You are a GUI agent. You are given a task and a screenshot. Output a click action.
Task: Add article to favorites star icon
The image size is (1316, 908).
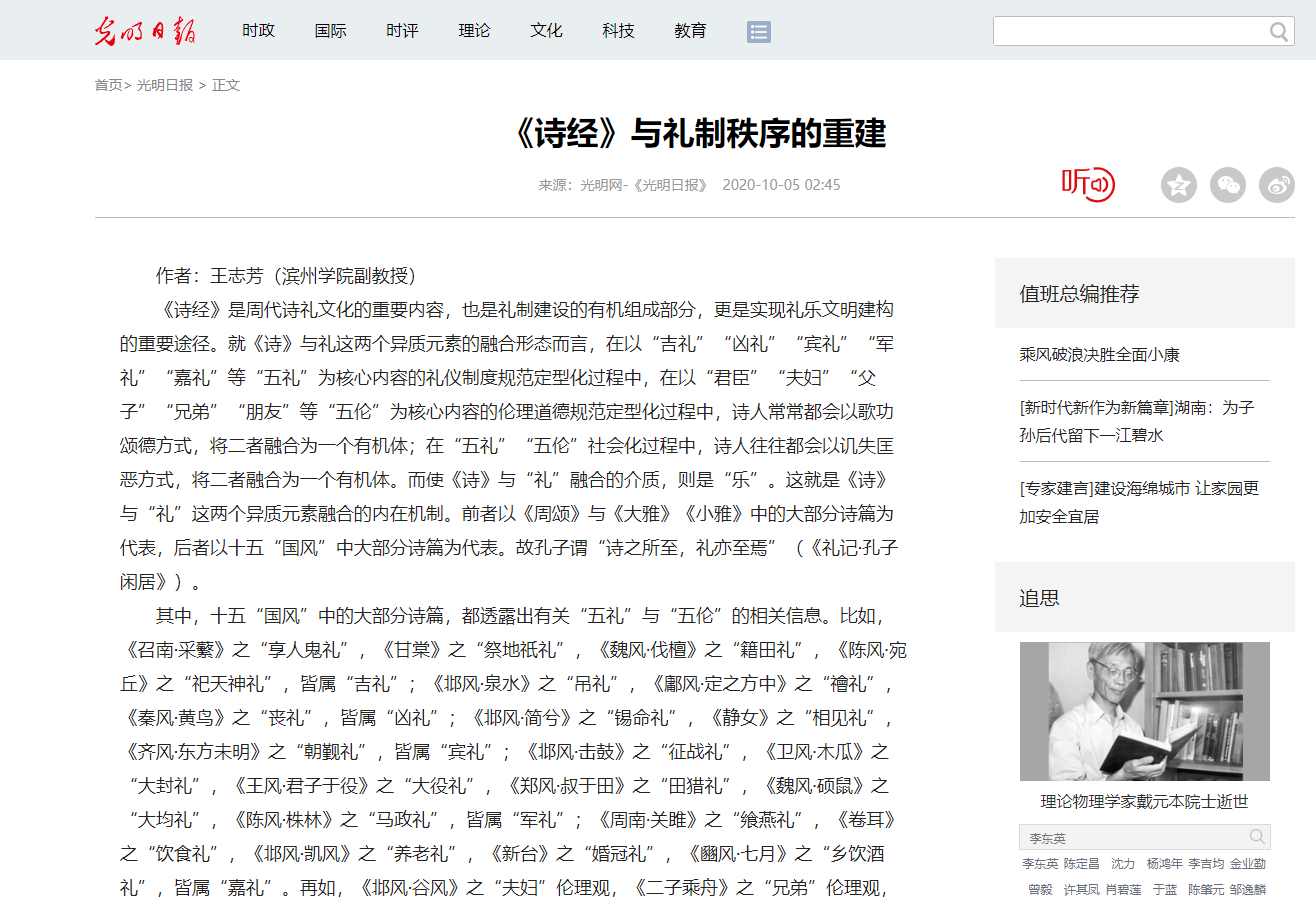(1178, 185)
